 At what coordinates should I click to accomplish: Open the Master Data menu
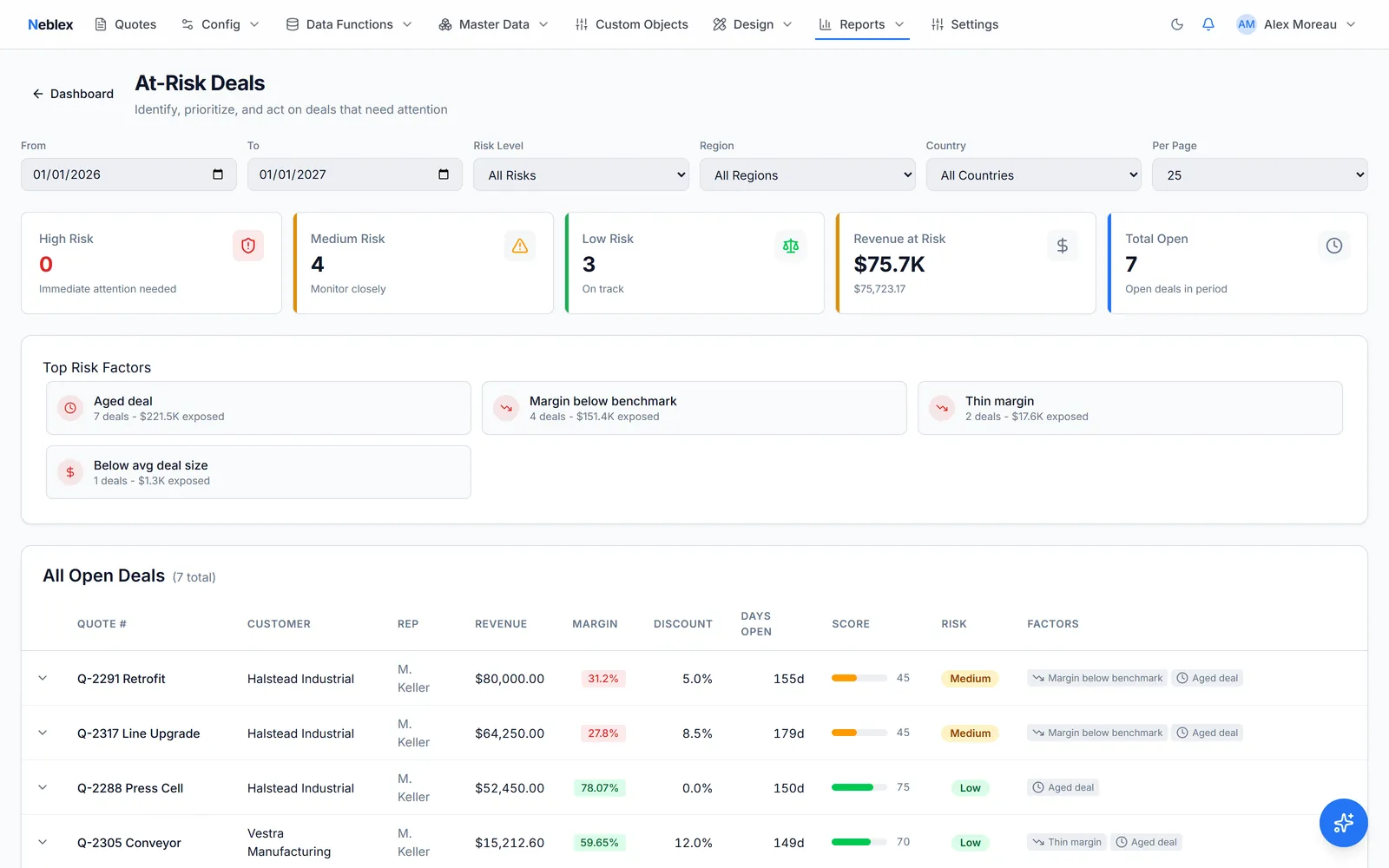coord(493,24)
